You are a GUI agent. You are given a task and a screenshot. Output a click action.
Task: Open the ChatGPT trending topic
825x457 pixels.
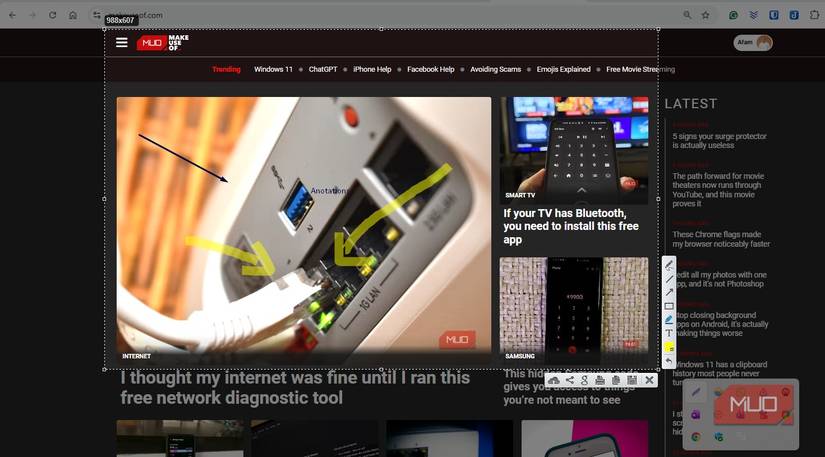(323, 69)
